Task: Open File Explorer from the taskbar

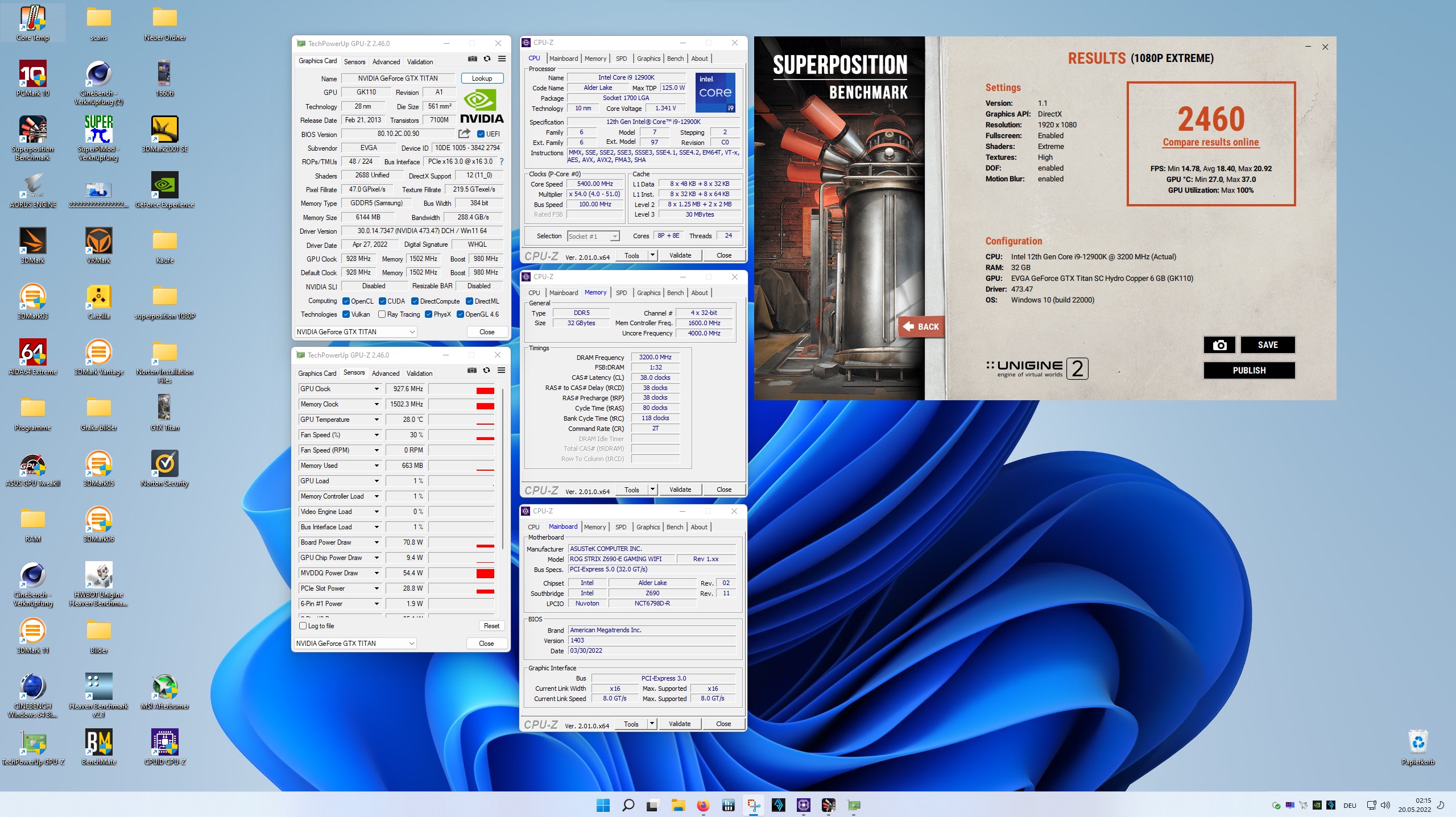Action: 678,805
